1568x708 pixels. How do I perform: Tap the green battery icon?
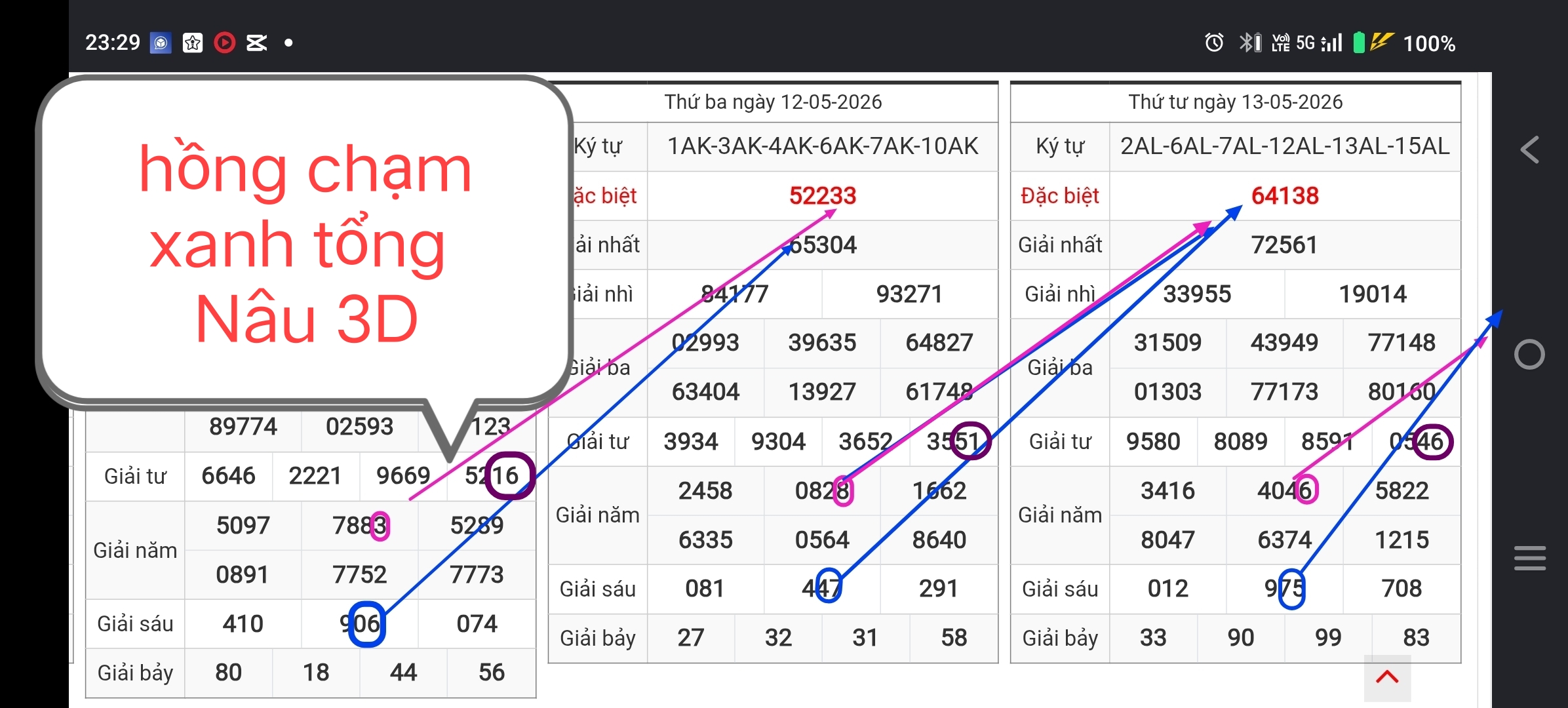coord(1359,43)
